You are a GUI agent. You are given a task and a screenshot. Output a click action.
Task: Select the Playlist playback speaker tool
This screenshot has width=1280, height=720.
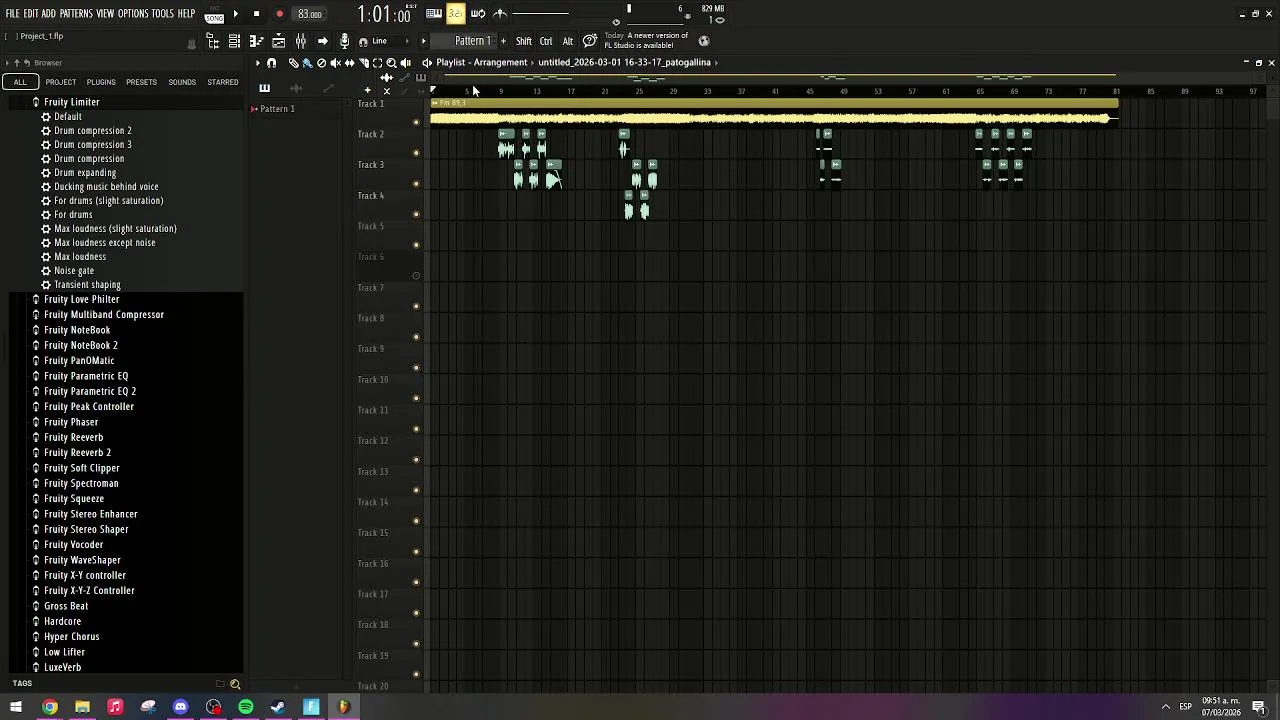[405, 63]
